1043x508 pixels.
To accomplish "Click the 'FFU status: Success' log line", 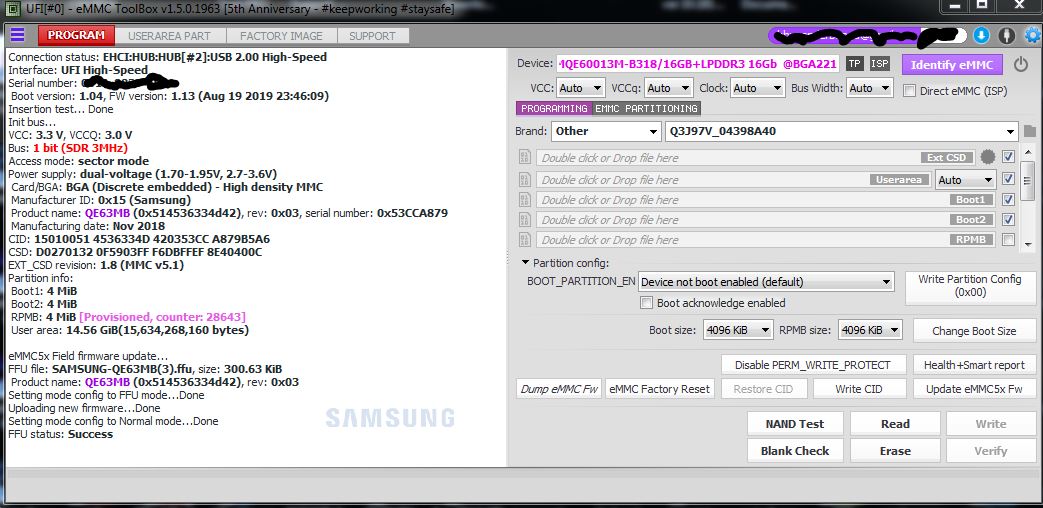I will click(61, 434).
